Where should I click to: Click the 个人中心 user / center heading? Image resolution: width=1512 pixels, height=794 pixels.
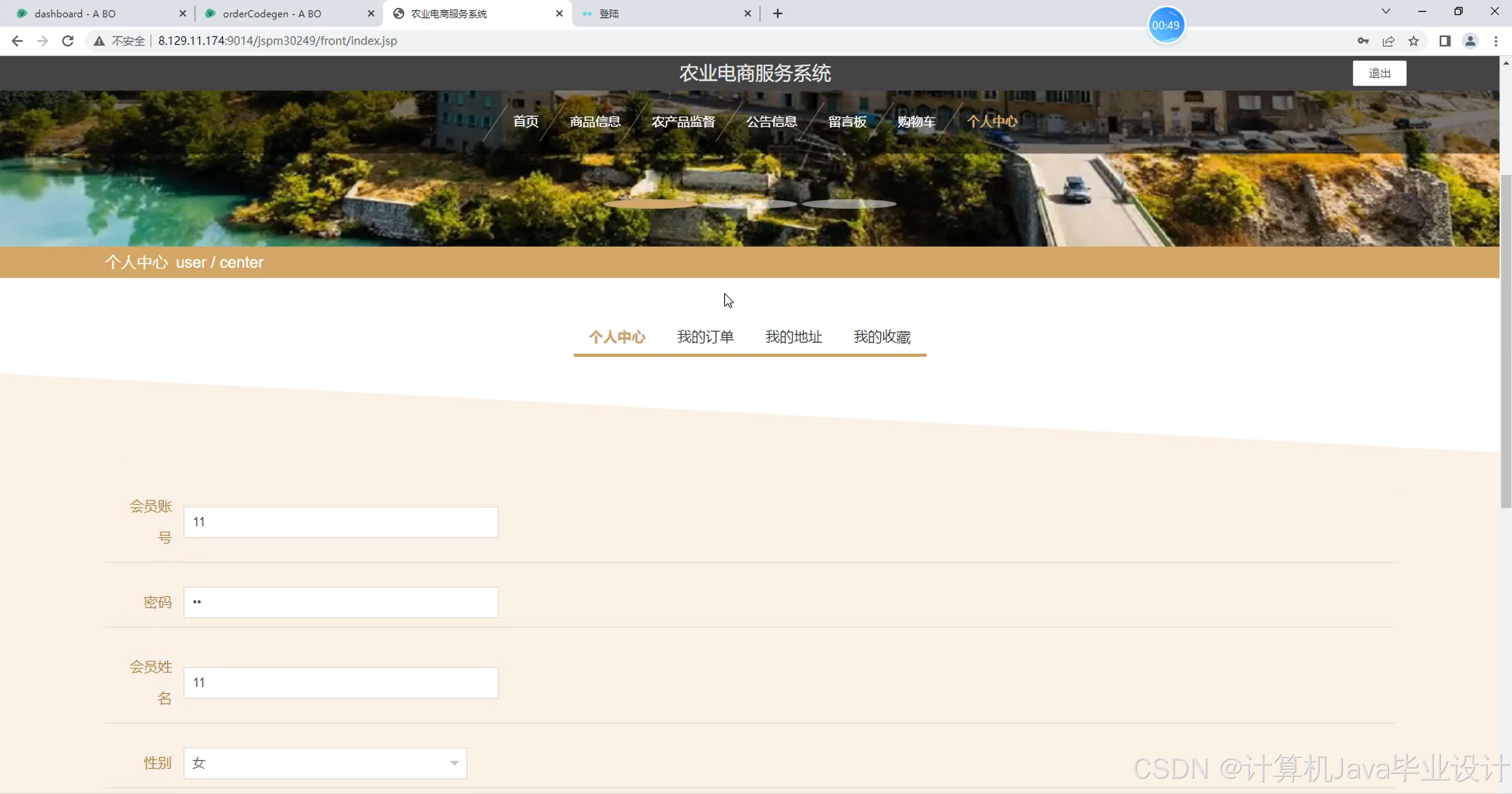click(184, 262)
